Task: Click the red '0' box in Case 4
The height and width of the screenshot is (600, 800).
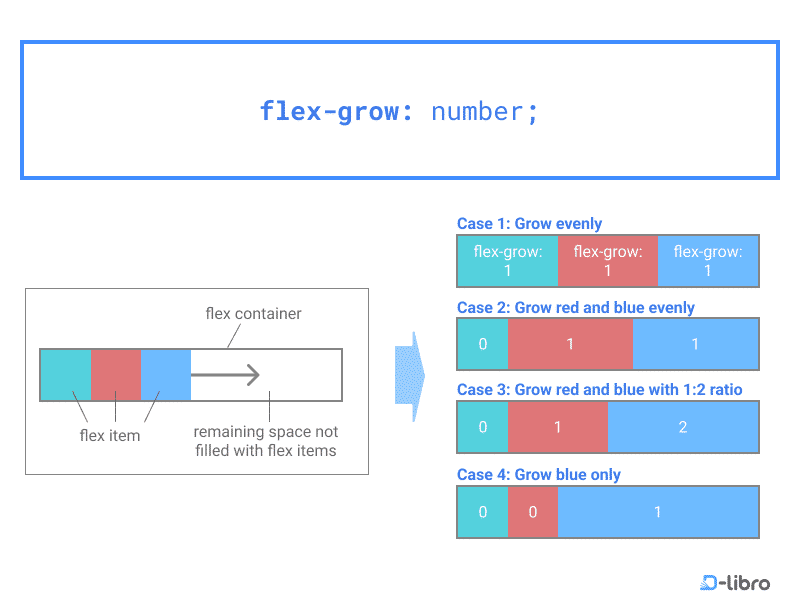Action: 533,512
